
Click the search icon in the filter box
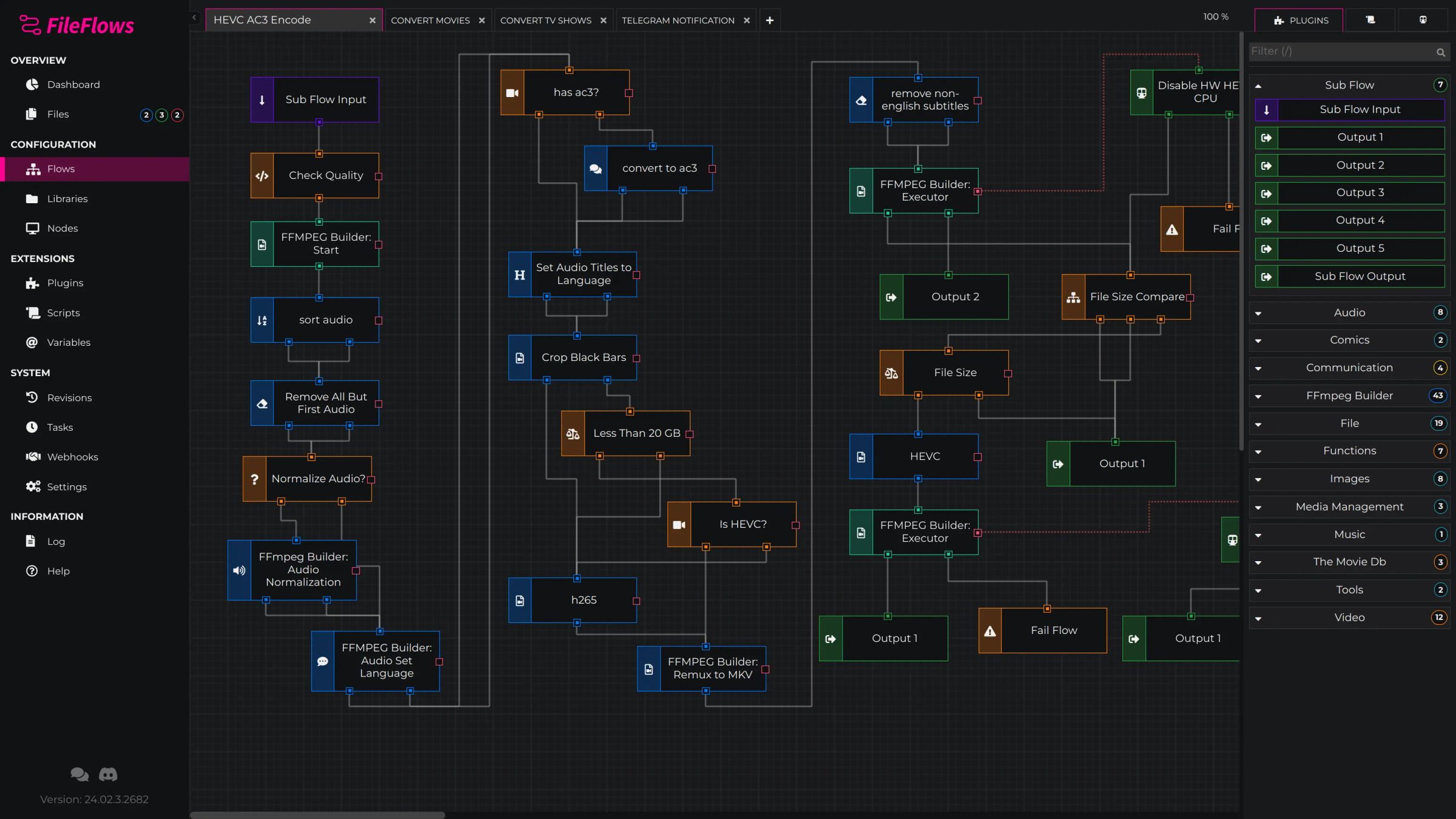pos(1440,52)
